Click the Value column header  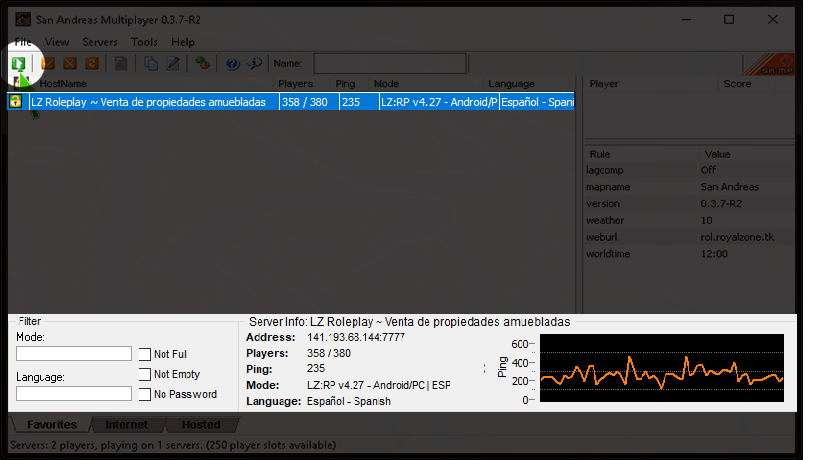pyautogui.click(x=747, y=154)
